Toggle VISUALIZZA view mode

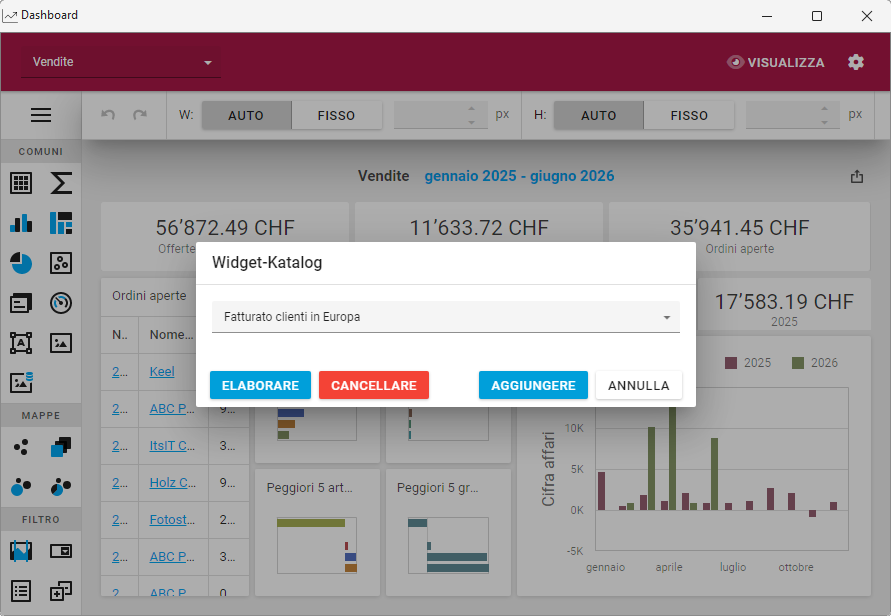[x=776, y=62]
